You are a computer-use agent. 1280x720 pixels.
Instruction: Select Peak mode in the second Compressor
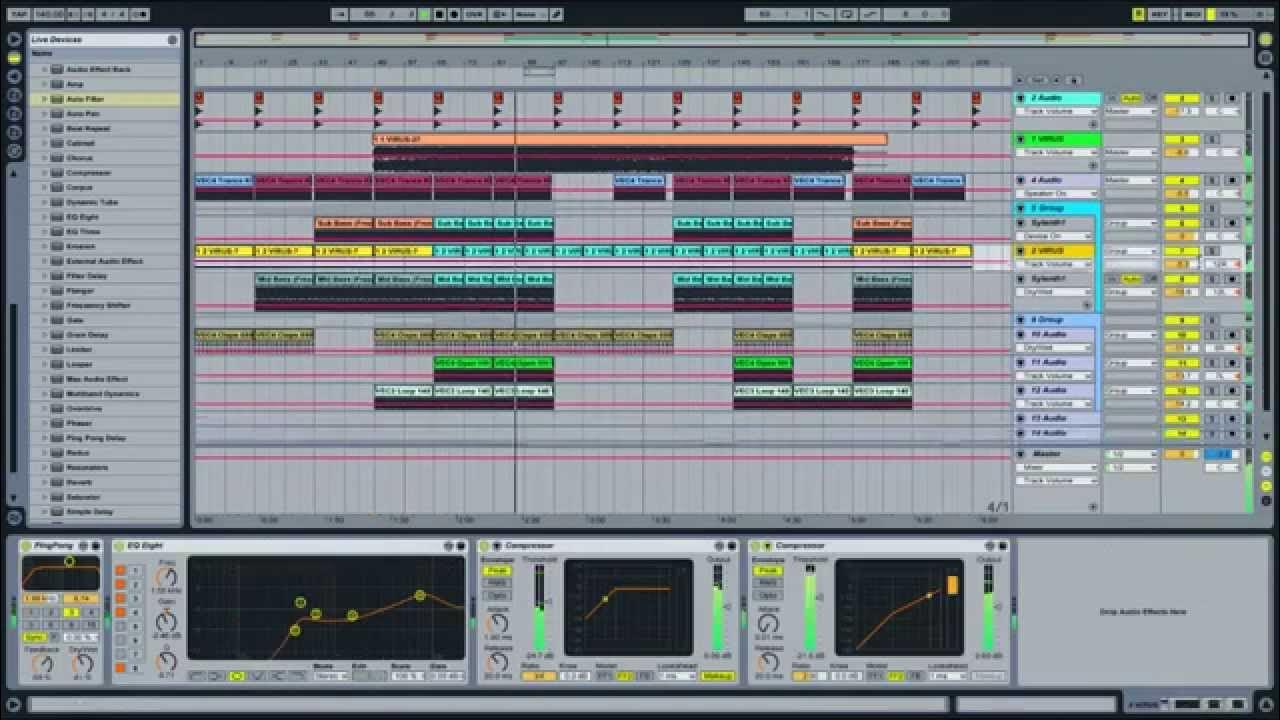tap(768, 571)
